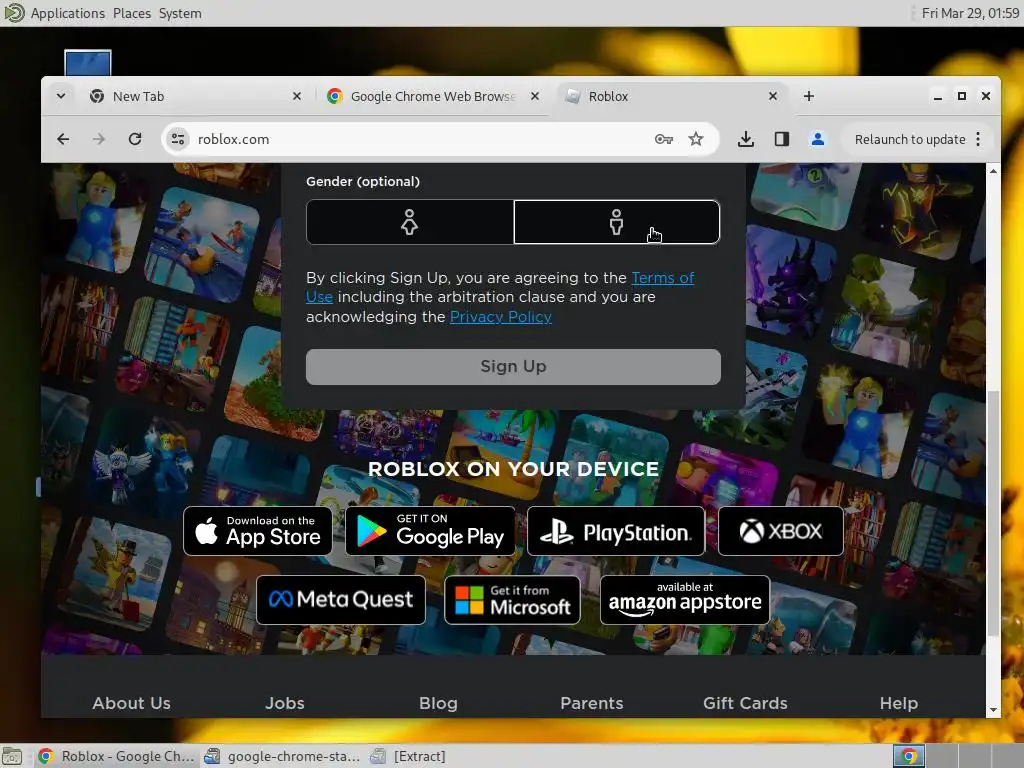Screen dimensions: 1024x768
Task: Open the Applications menu
Action: click(67, 13)
